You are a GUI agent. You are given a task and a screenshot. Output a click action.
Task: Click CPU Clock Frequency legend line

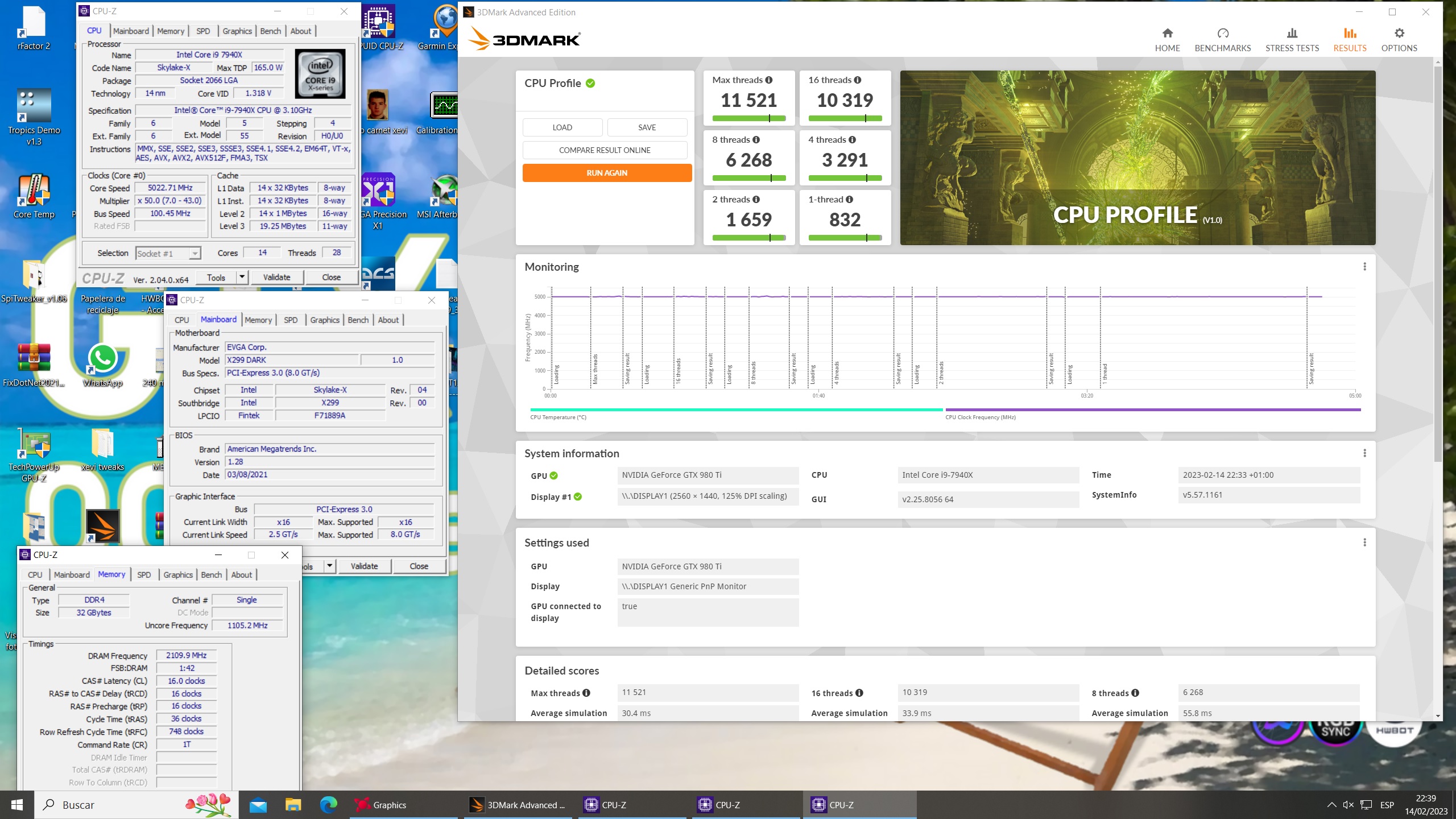pos(1152,409)
